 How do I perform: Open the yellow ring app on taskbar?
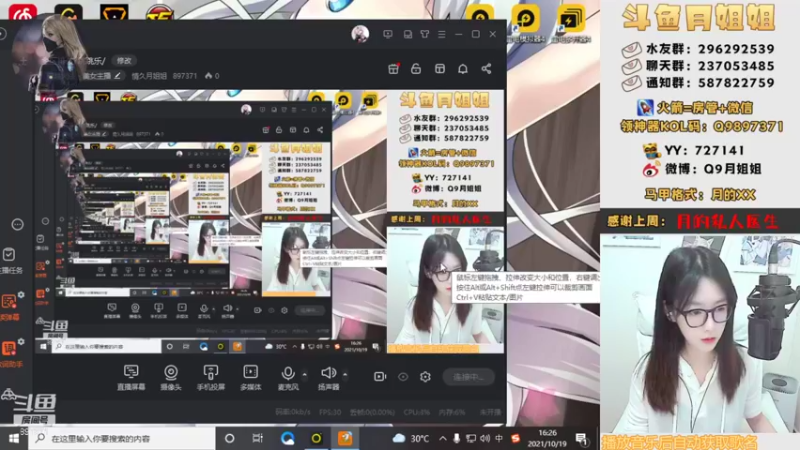(316, 438)
